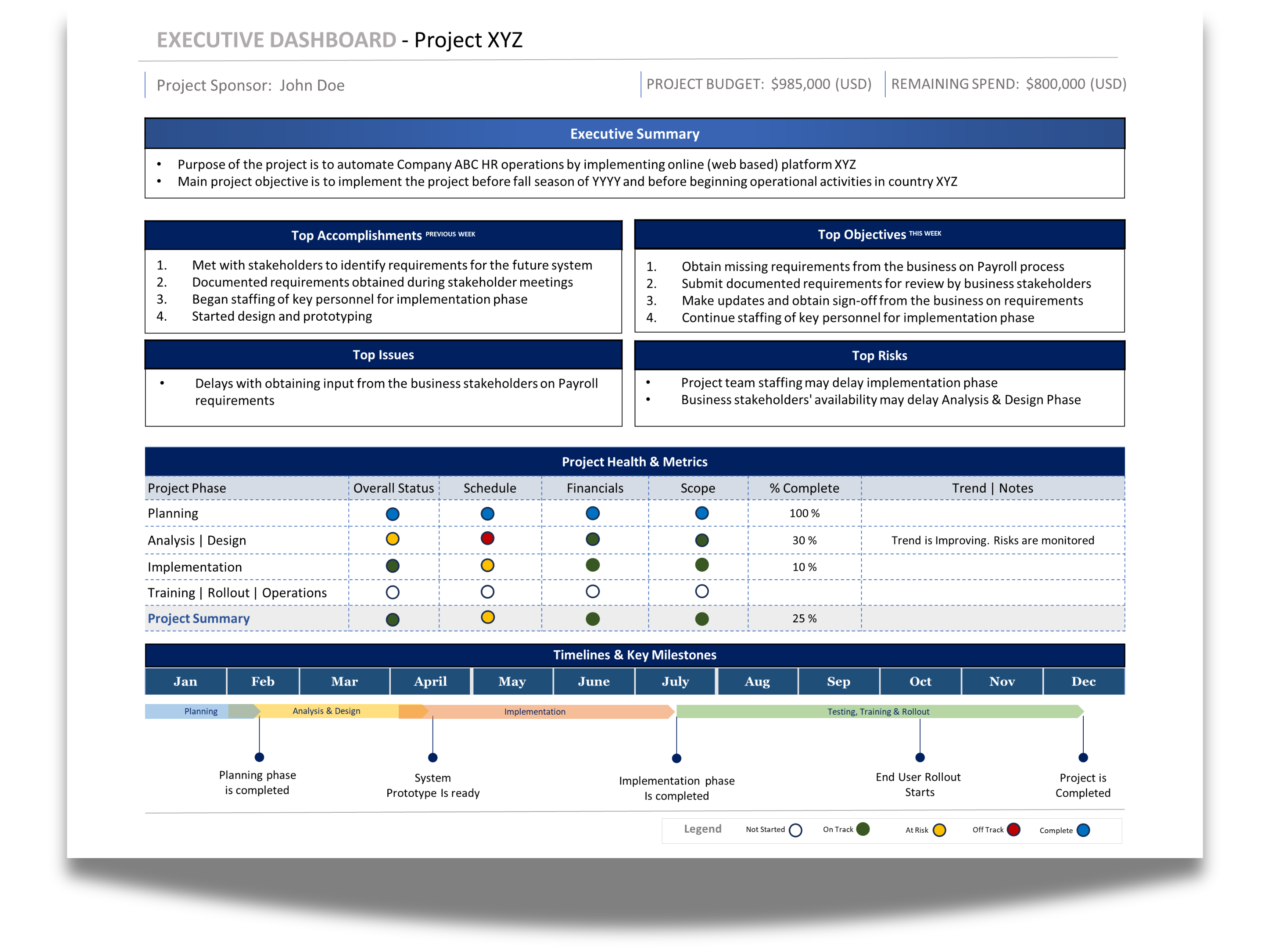
Task: Click the Top Risks section title
Action: [x=880, y=355]
